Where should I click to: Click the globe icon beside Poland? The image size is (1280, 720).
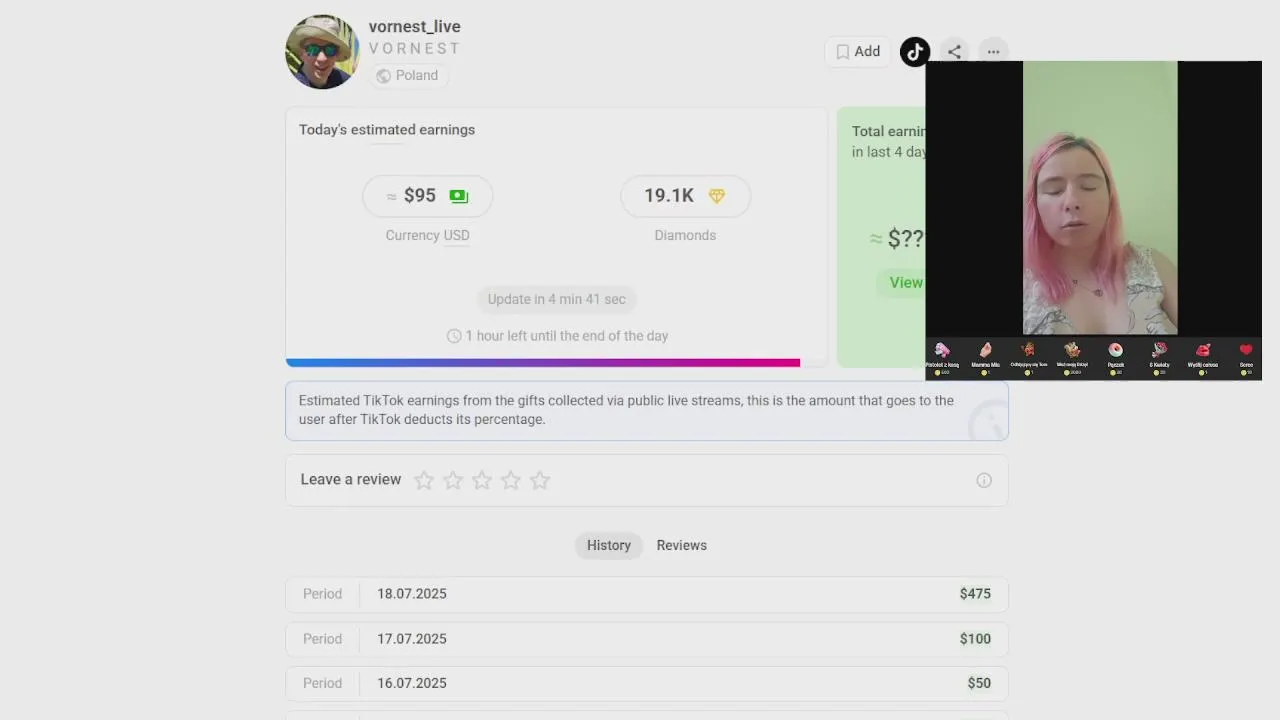pos(383,76)
